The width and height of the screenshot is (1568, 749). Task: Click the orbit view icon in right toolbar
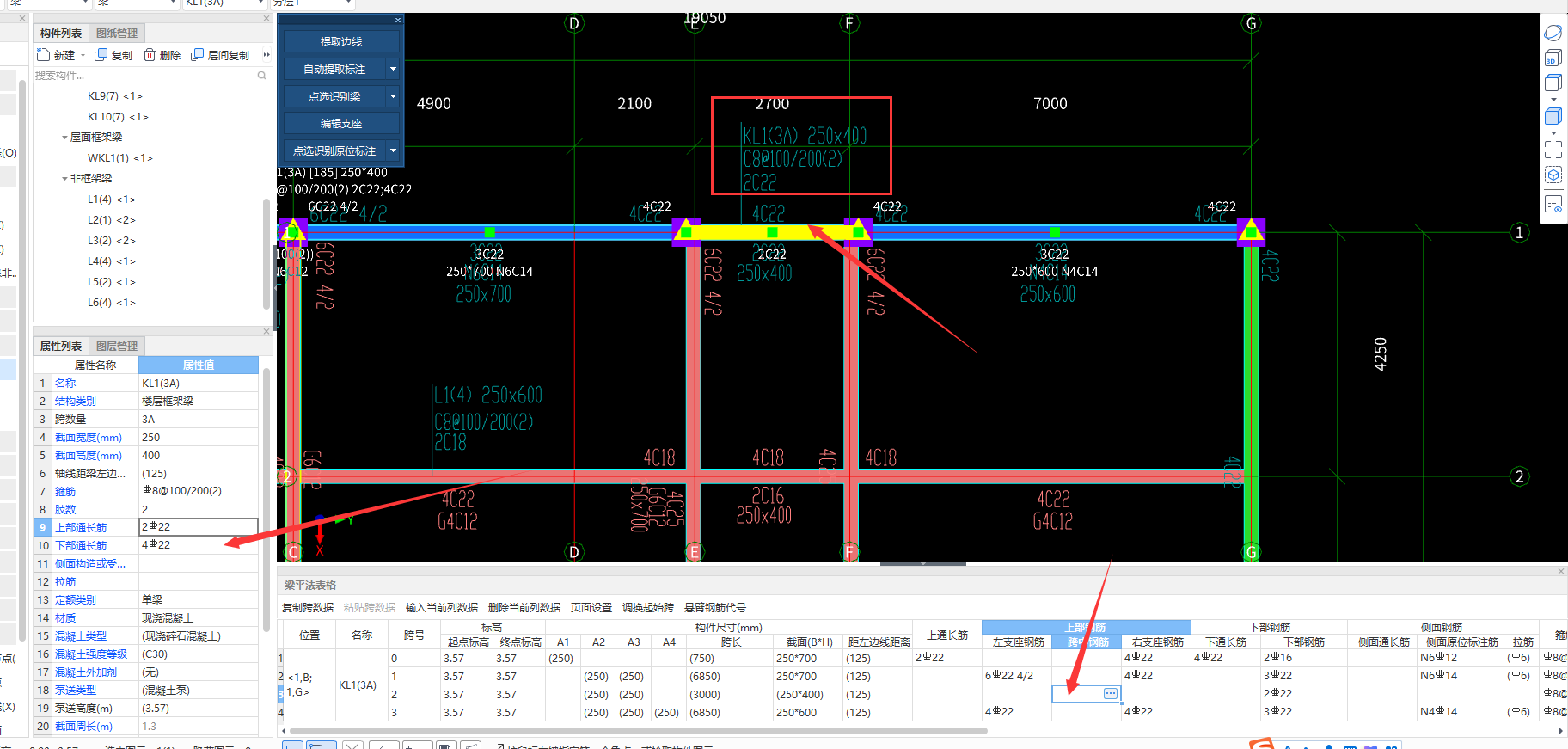(x=1553, y=33)
